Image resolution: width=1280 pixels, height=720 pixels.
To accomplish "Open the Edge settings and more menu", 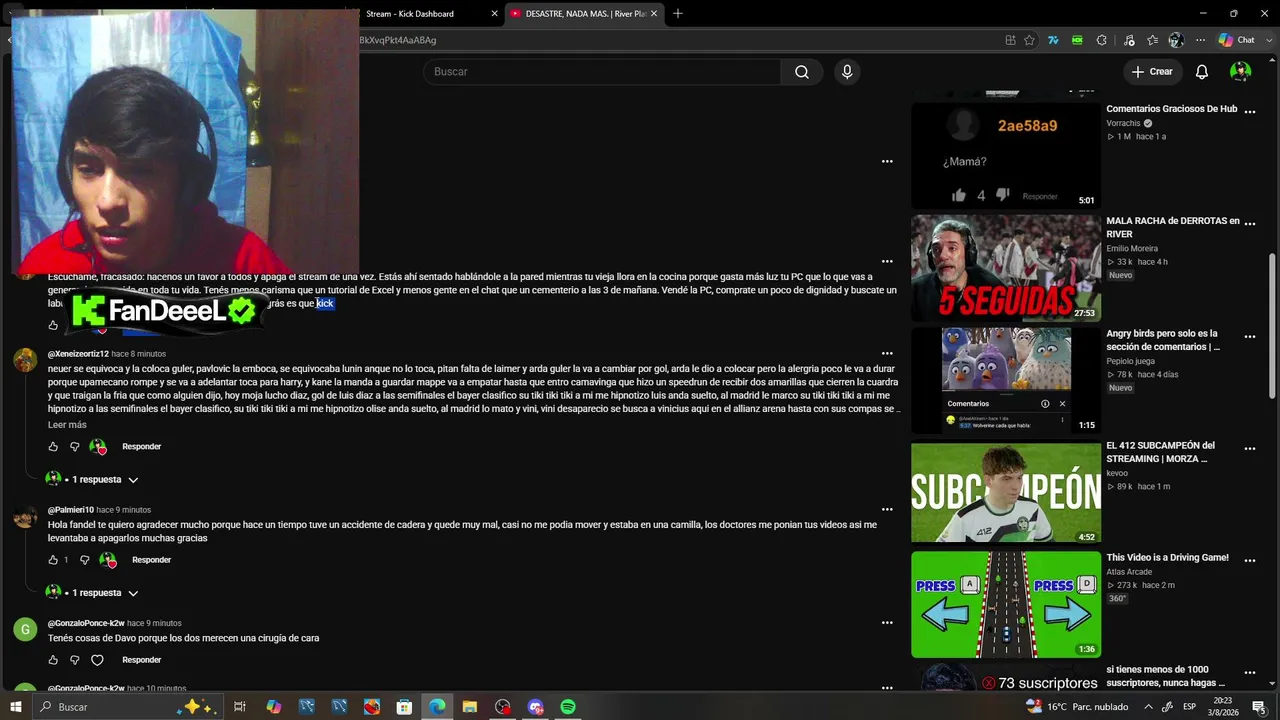I will (x=1199, y=40).
